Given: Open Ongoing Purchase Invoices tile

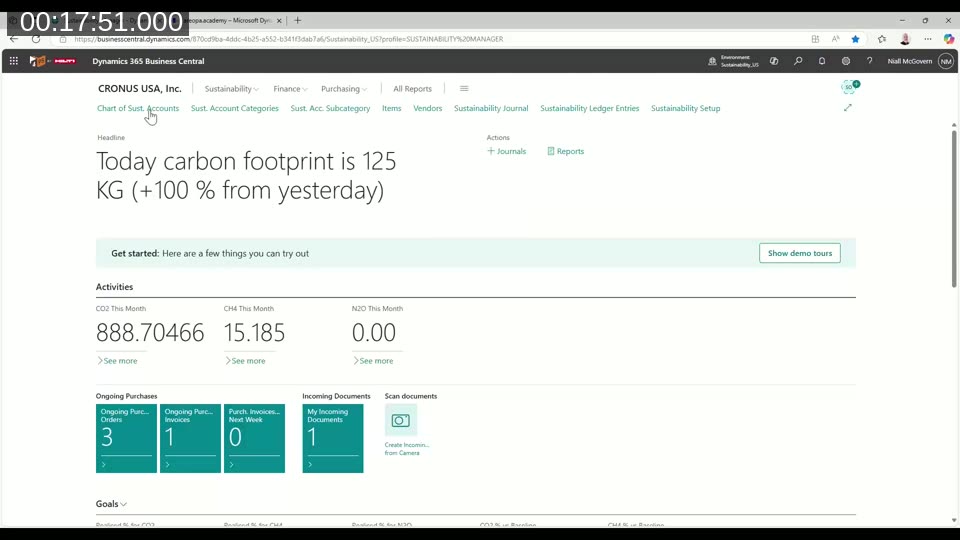Looking at the screenshot, I should (x=190, y=438).
